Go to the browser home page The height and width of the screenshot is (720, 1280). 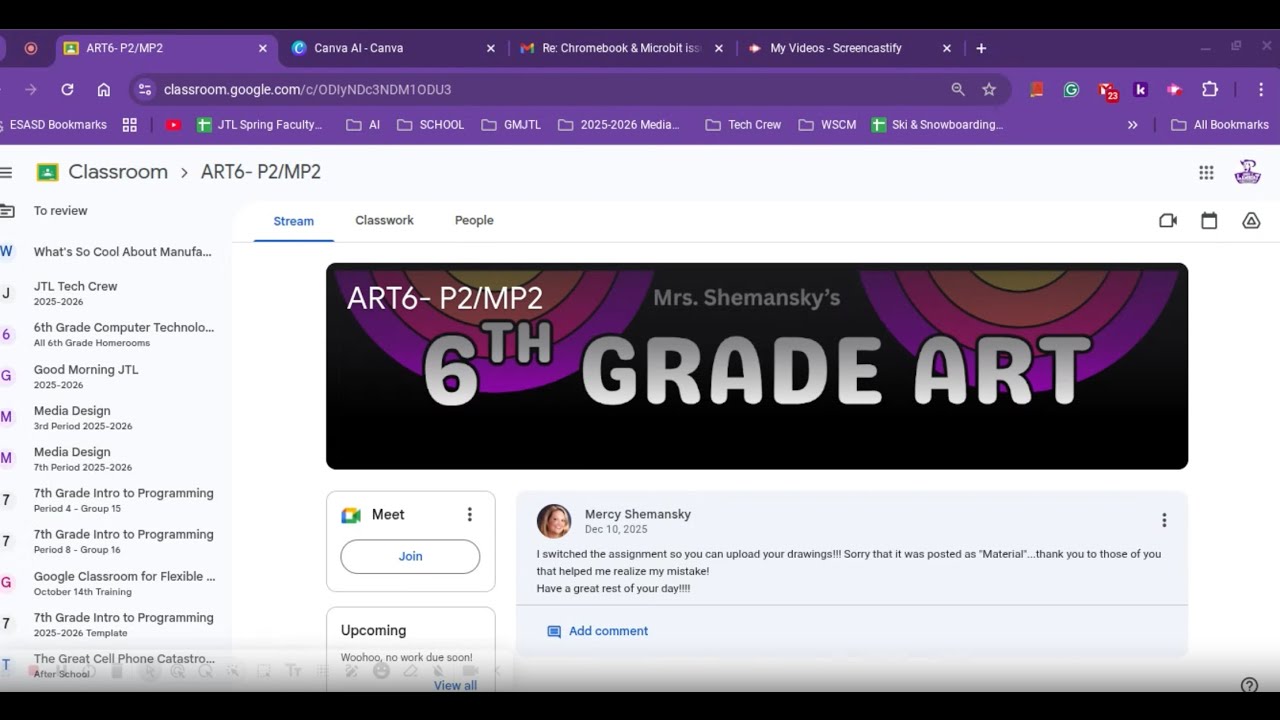tap(103, 89)
